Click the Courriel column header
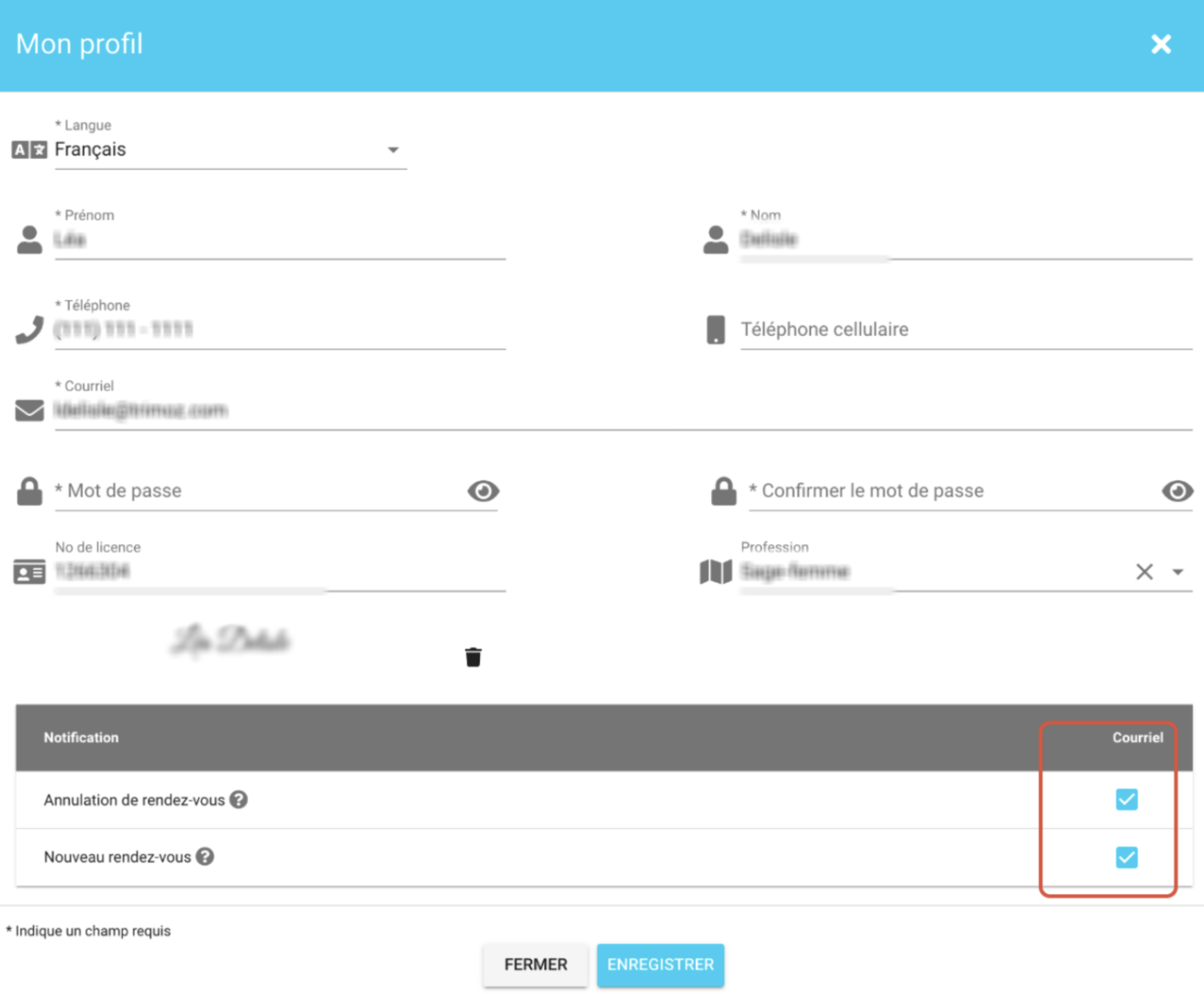Viewport: 1204px width, 994px height. click(x=1137, y=737)
